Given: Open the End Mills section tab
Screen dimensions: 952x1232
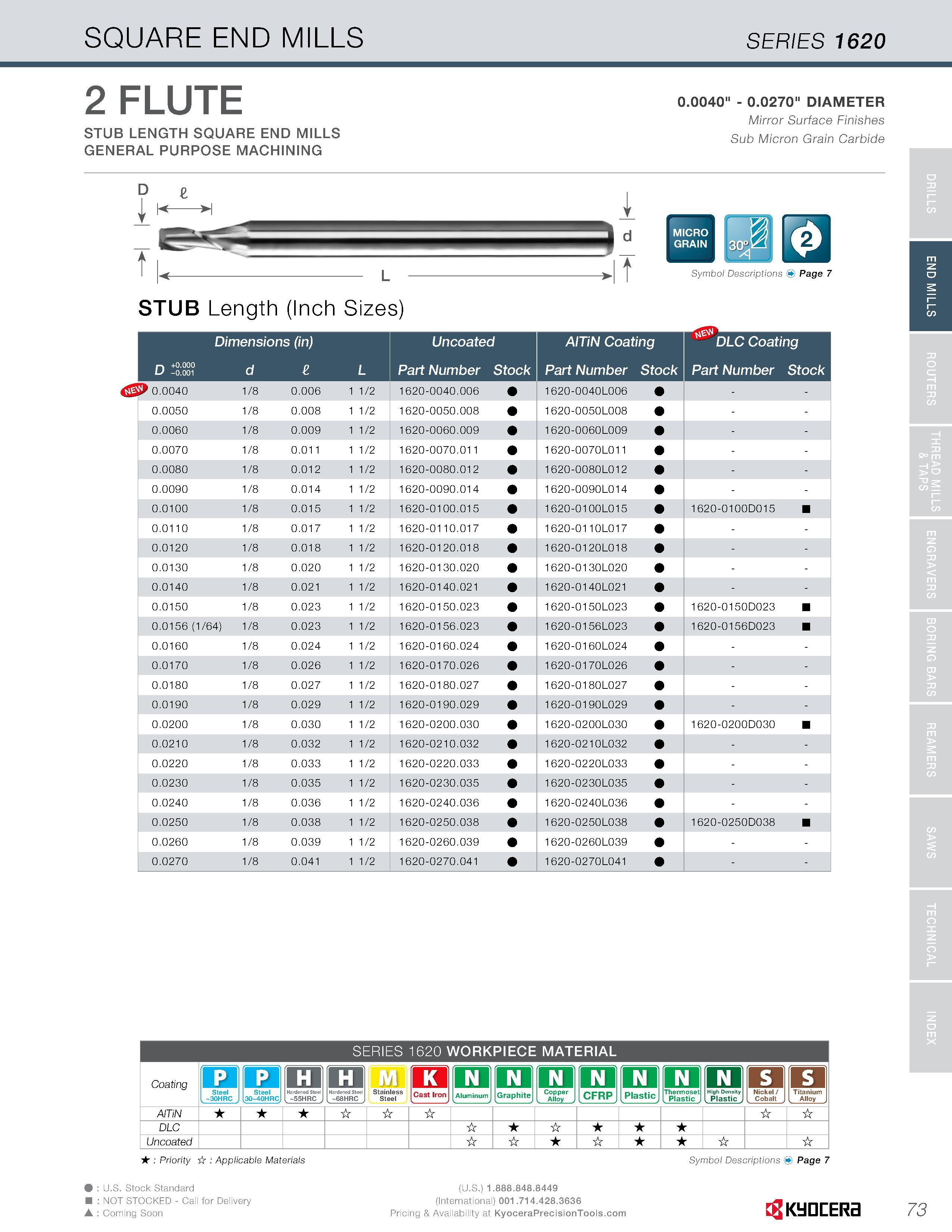Looking at the screenshot, I should point(931,286).
